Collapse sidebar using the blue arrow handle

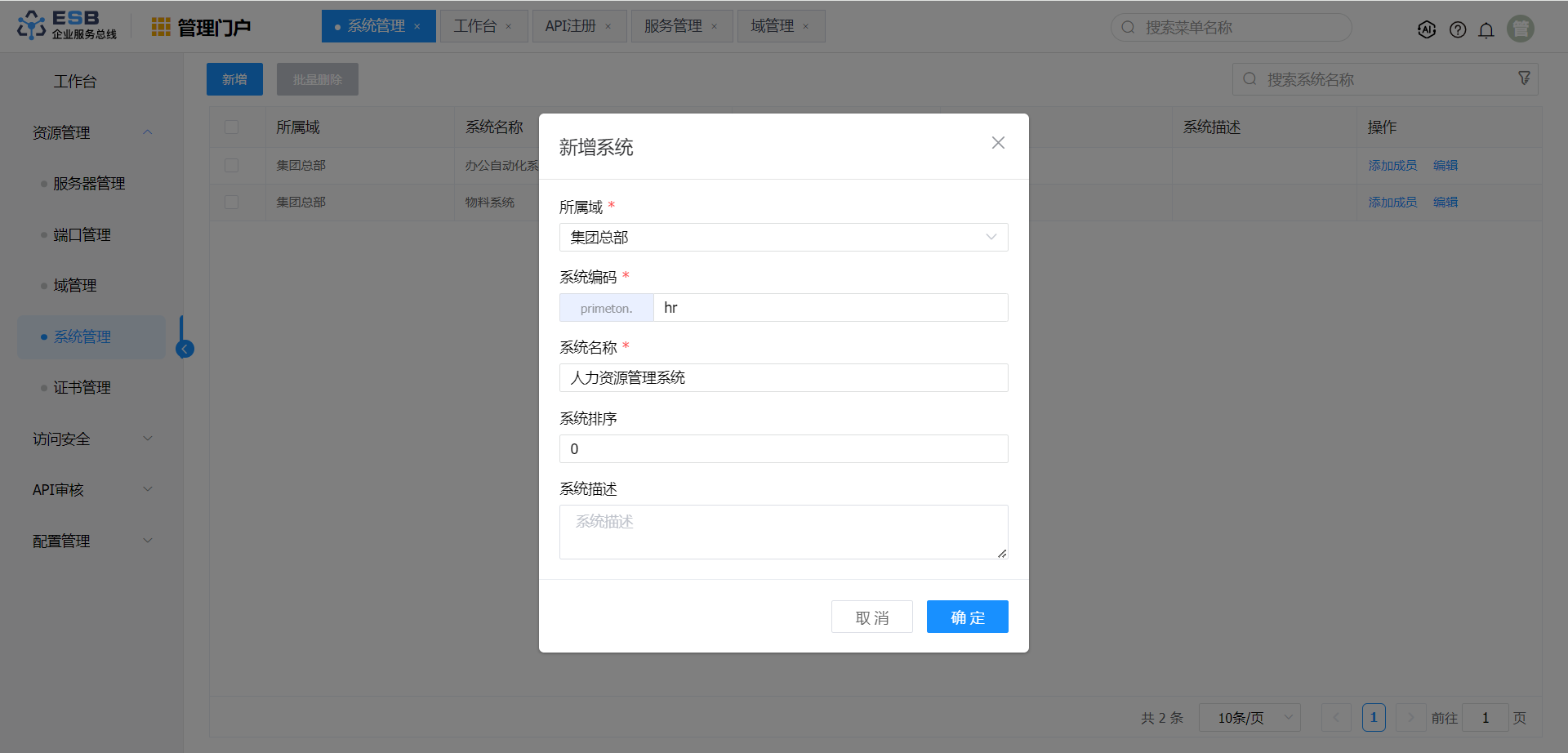(185, 350)
